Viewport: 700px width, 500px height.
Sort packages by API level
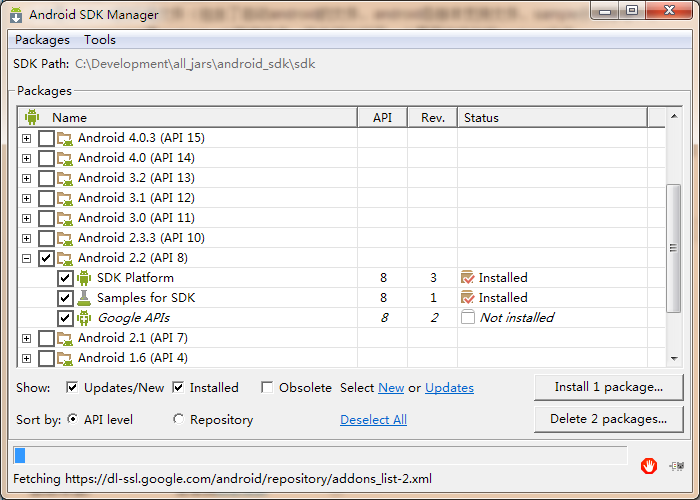click(72, 419)
